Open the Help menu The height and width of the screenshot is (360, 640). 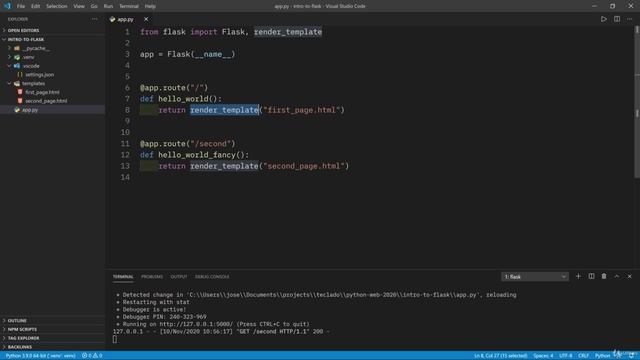pos(150,6)
